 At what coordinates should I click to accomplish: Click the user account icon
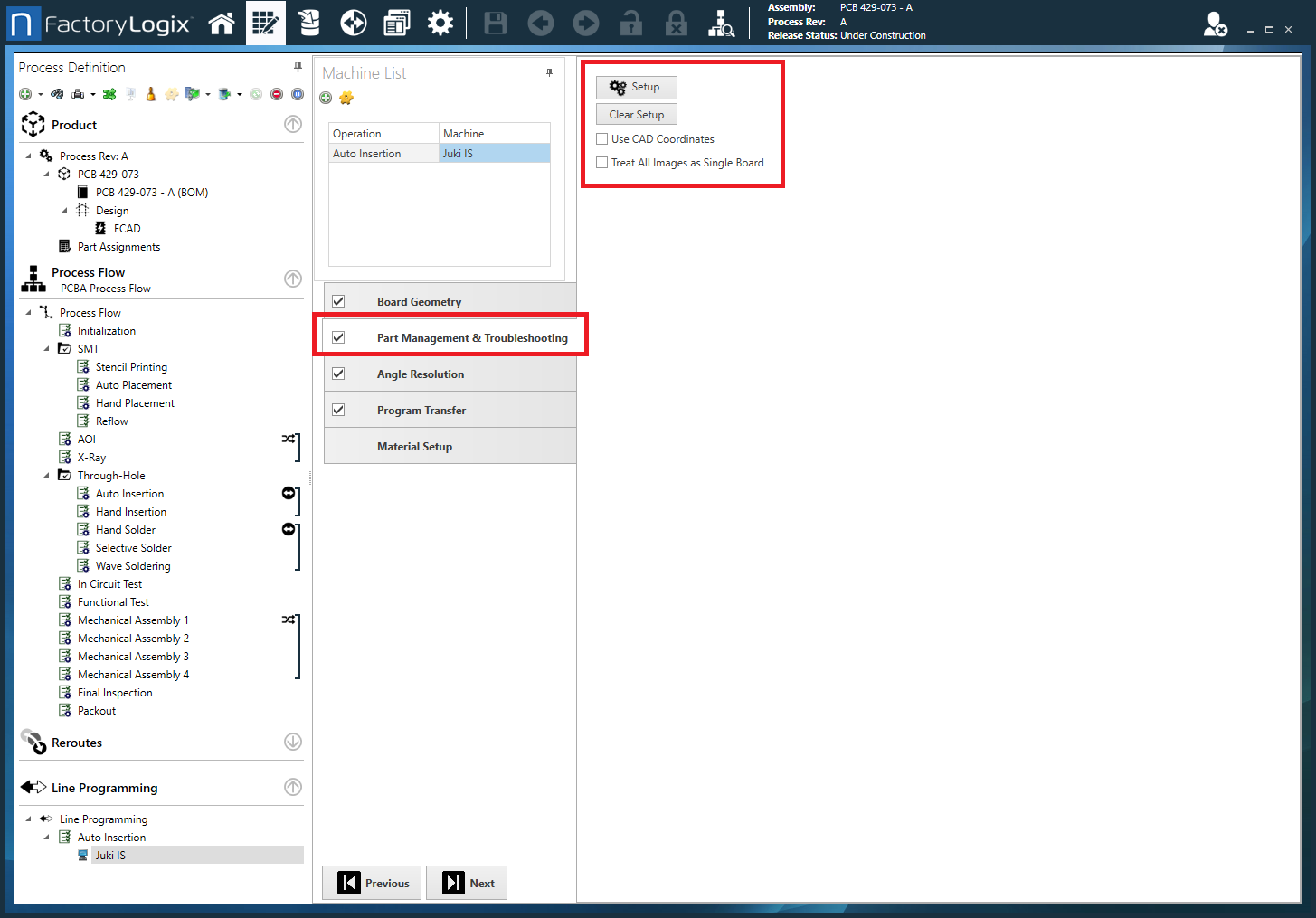[x=1215, y=24]
